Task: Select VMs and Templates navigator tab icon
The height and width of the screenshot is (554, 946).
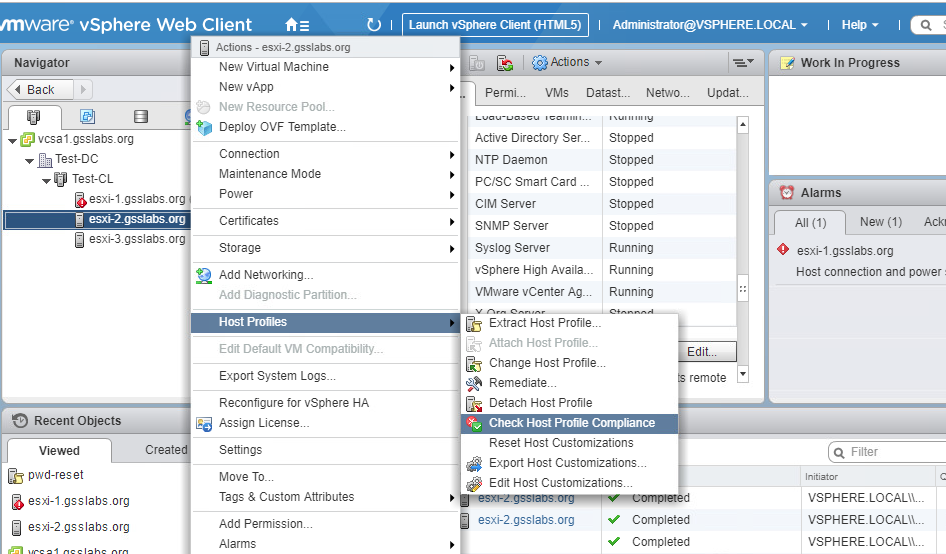Action: click(87, 116)
